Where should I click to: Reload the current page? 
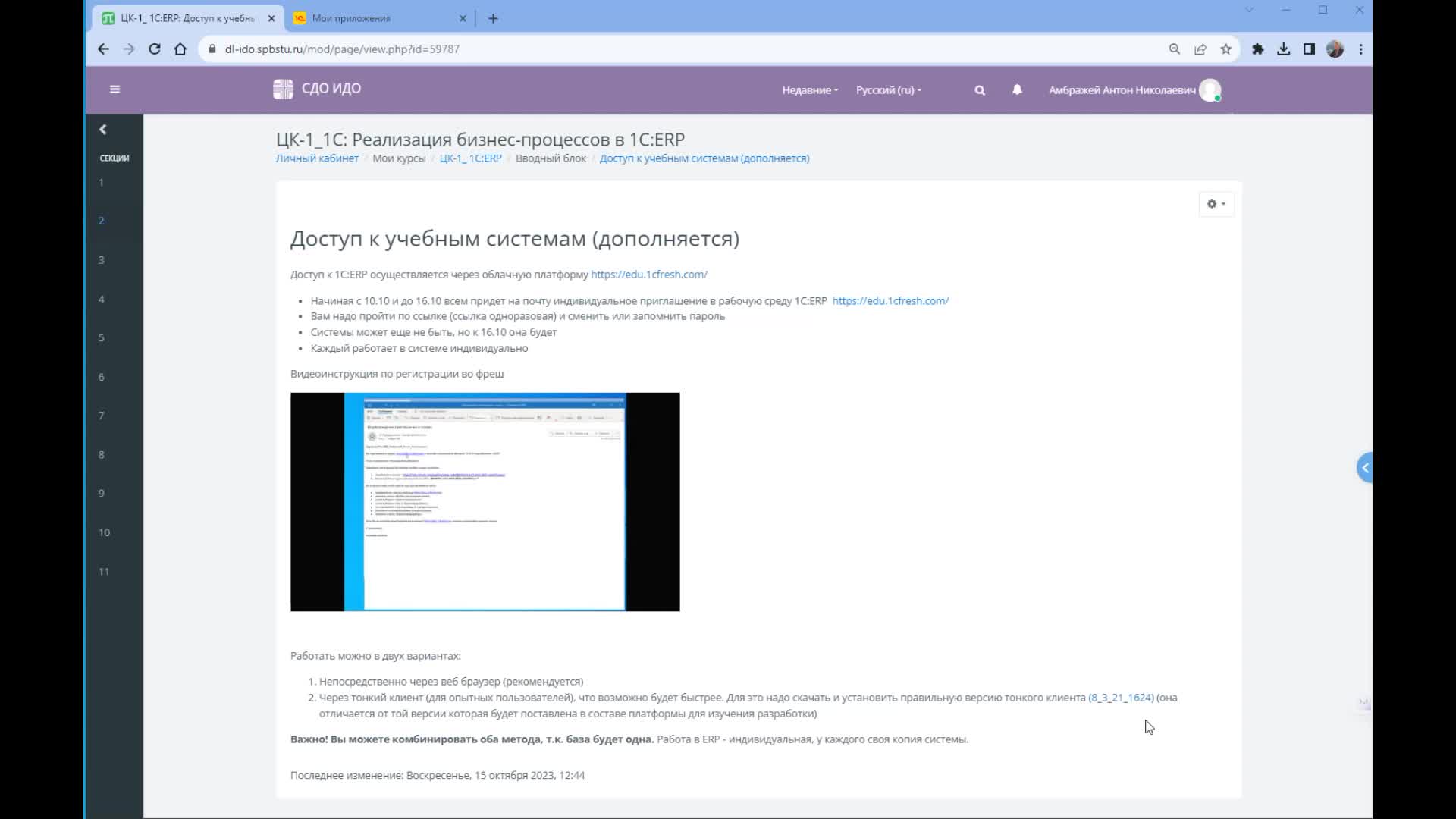(x=155, y=49)
